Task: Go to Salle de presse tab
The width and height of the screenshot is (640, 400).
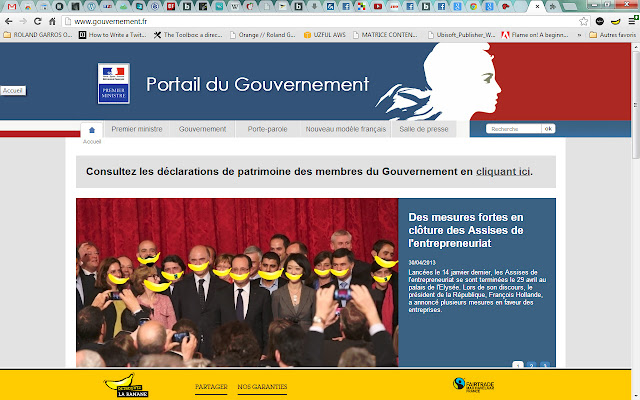Action: coord(422,129)
